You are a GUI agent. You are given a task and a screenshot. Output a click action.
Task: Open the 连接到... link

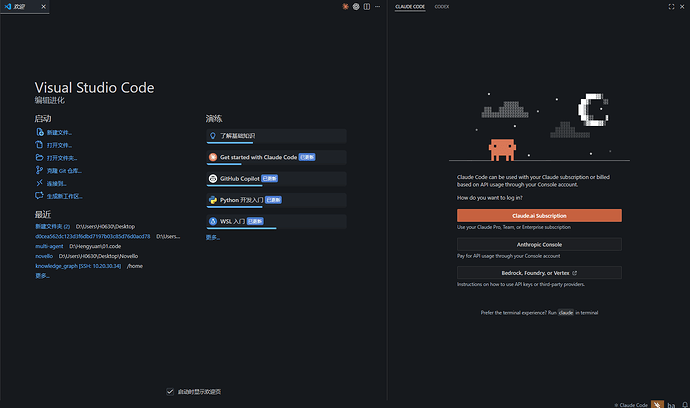[x=57, y=184]
